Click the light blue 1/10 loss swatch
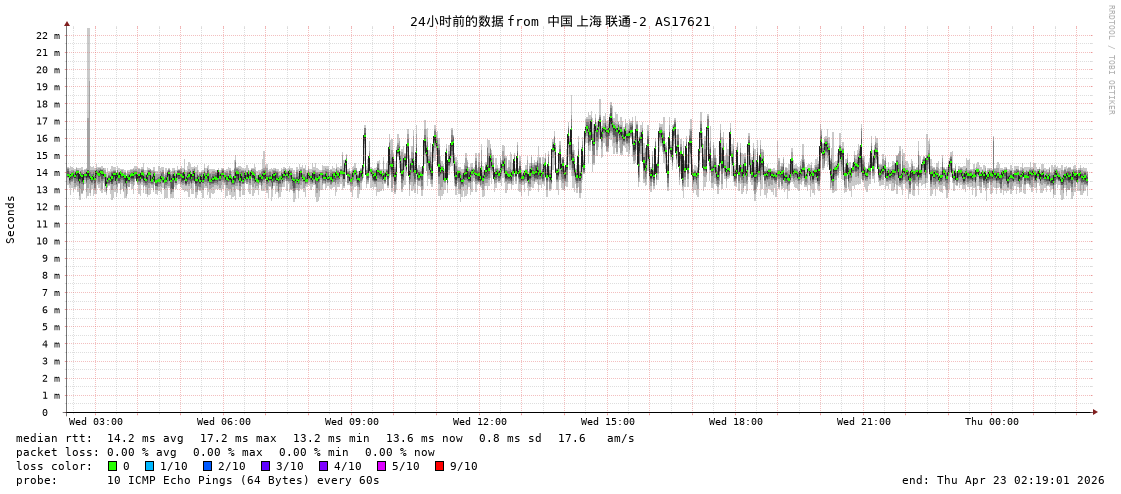This screenshot has height=494, width=1121. 149,466
